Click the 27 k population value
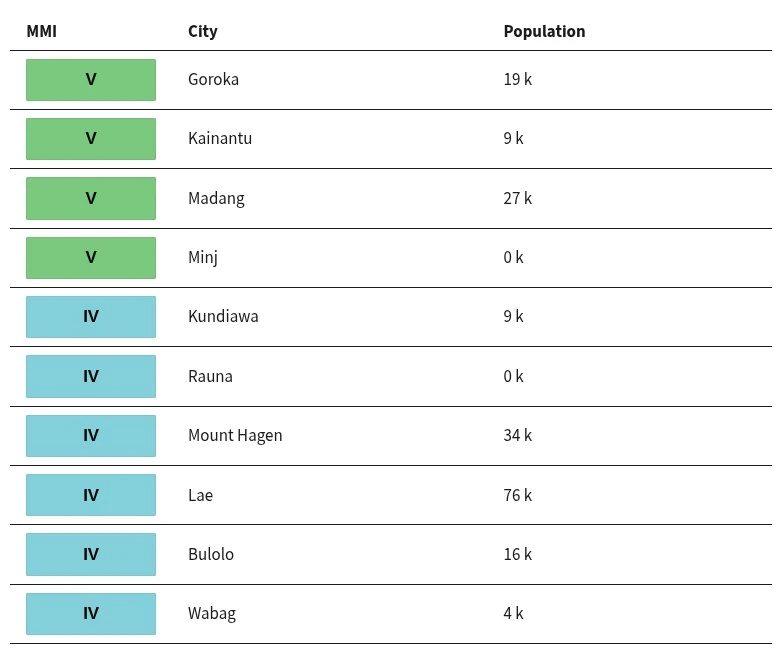Screen dimensions: 779x656 [518, 198]
